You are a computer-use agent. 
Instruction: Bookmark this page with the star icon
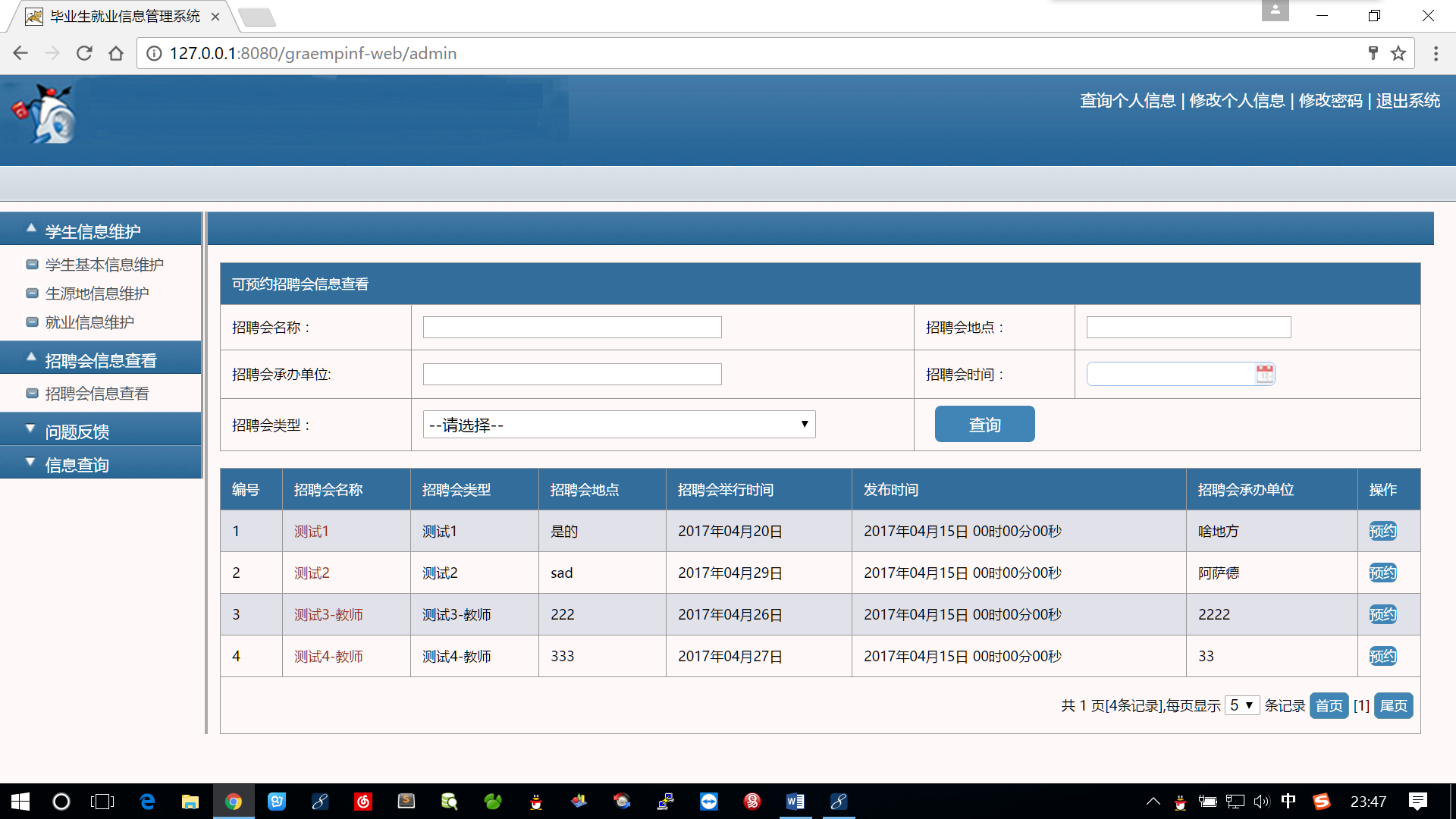coord(1398,53)
